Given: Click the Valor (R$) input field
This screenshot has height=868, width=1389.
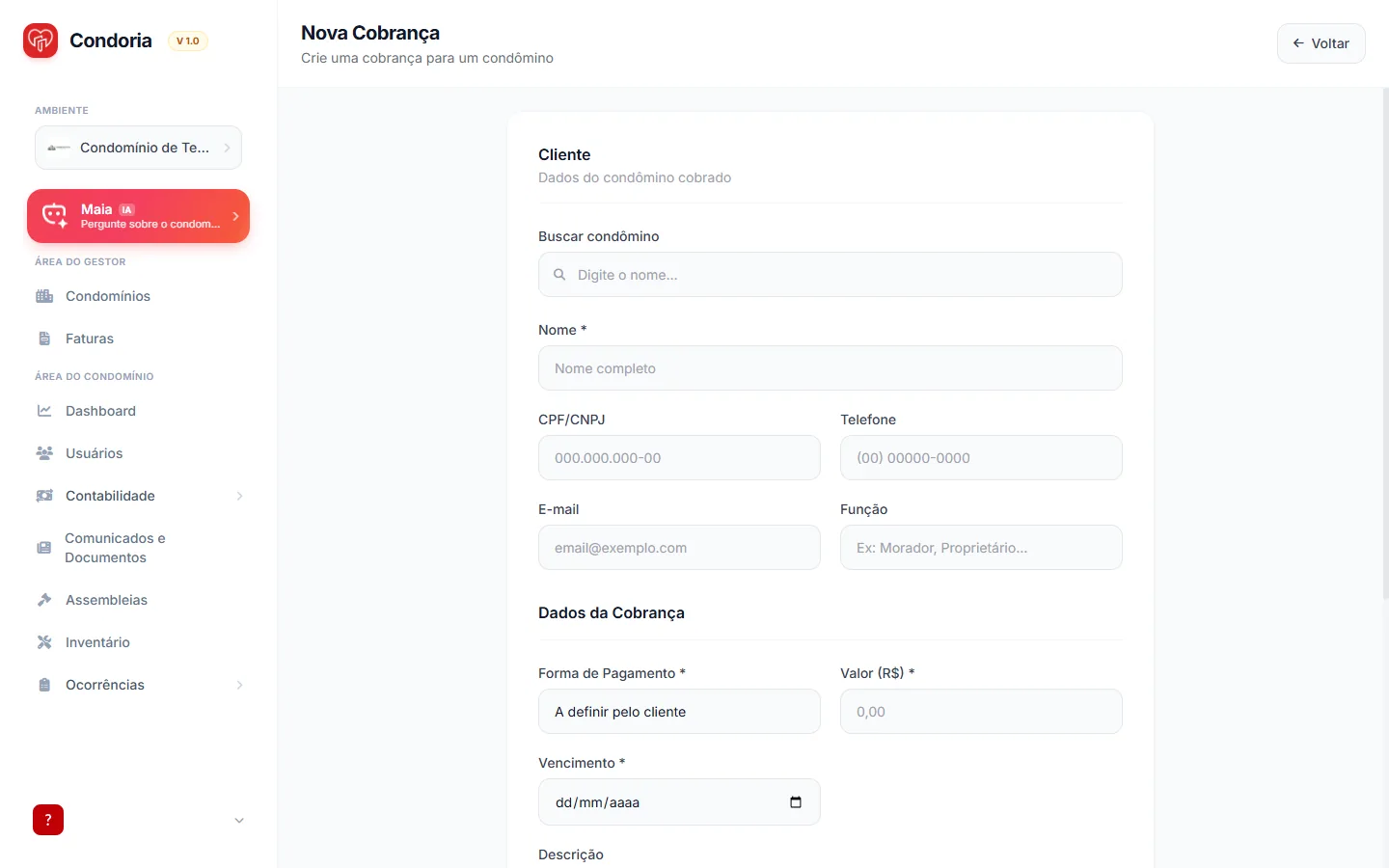Looking at the screenshot, I should pos(981,712).
